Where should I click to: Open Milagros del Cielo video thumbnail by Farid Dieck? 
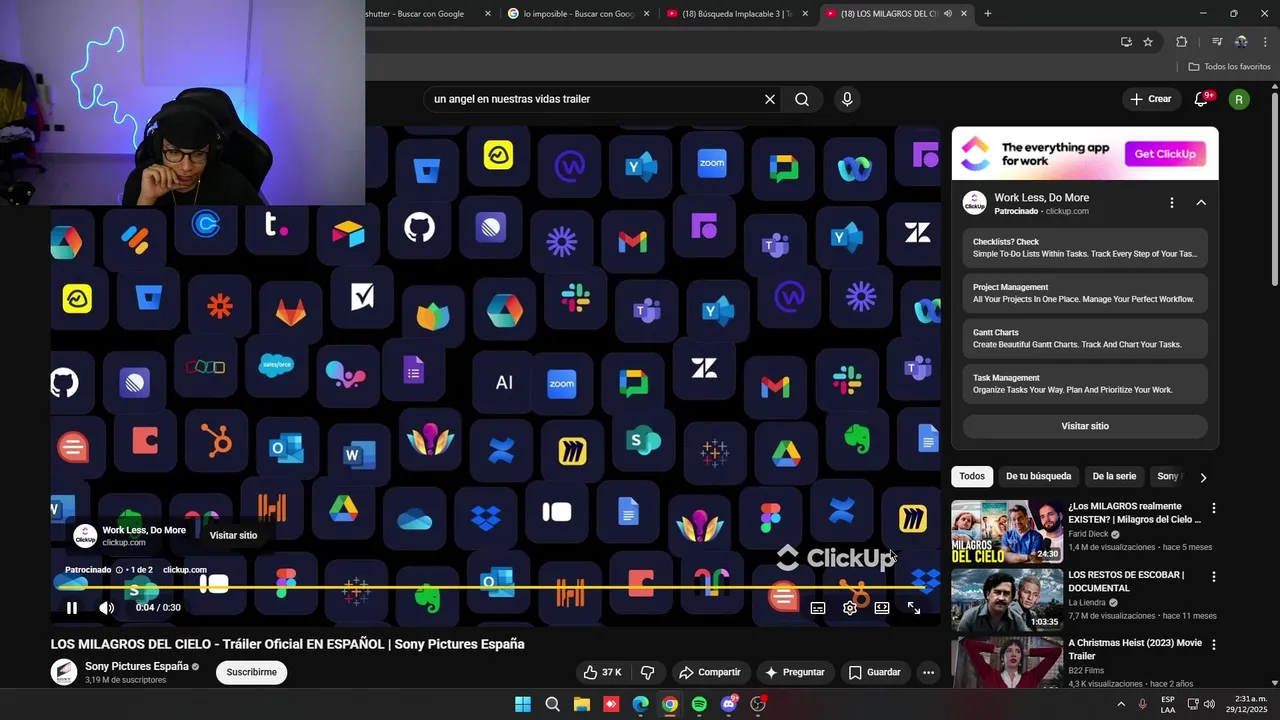click(1007, 532)
